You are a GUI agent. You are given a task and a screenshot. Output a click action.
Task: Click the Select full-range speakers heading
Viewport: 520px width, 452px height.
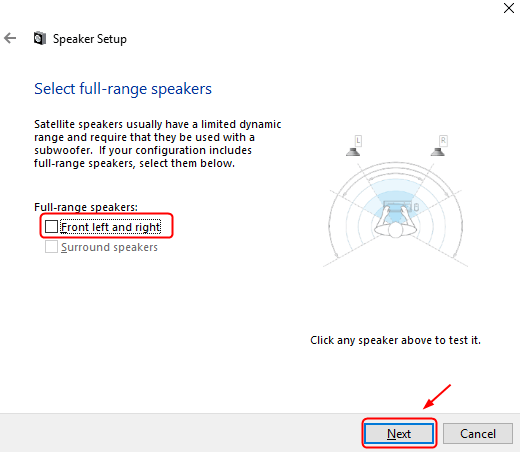[x=123, y=89]
